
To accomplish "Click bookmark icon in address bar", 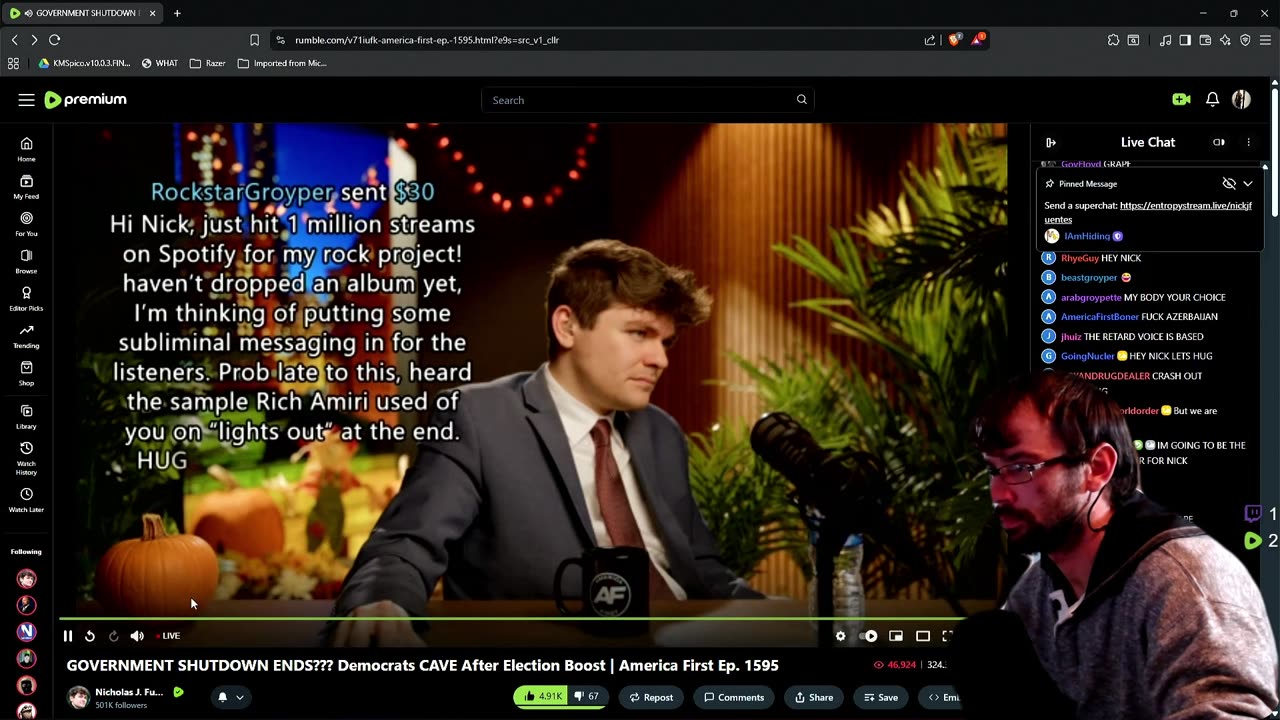I will 254,40.
